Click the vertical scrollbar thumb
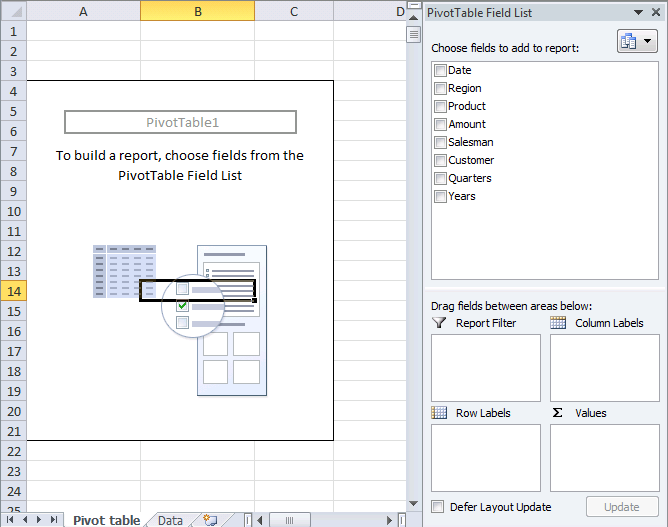668x527 pixels. tap(413, 35)
